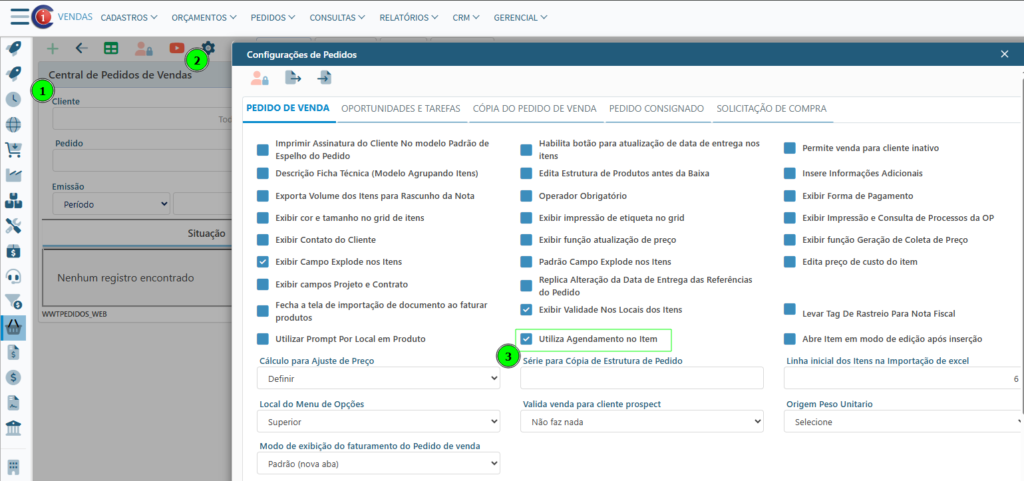This screenshot has width=1024, height=481.
Task: Click the Pedido input field
Action: tap(142, 161)
